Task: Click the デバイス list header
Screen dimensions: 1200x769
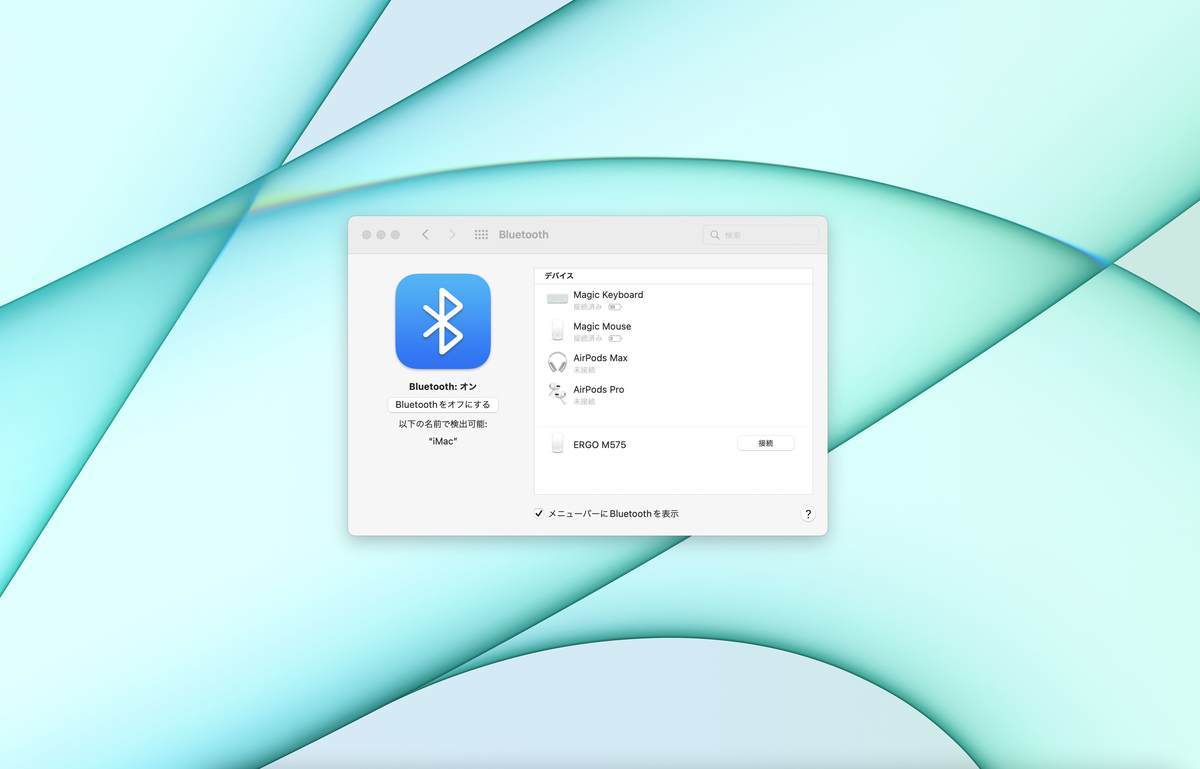Action: (x=559, y=275)
